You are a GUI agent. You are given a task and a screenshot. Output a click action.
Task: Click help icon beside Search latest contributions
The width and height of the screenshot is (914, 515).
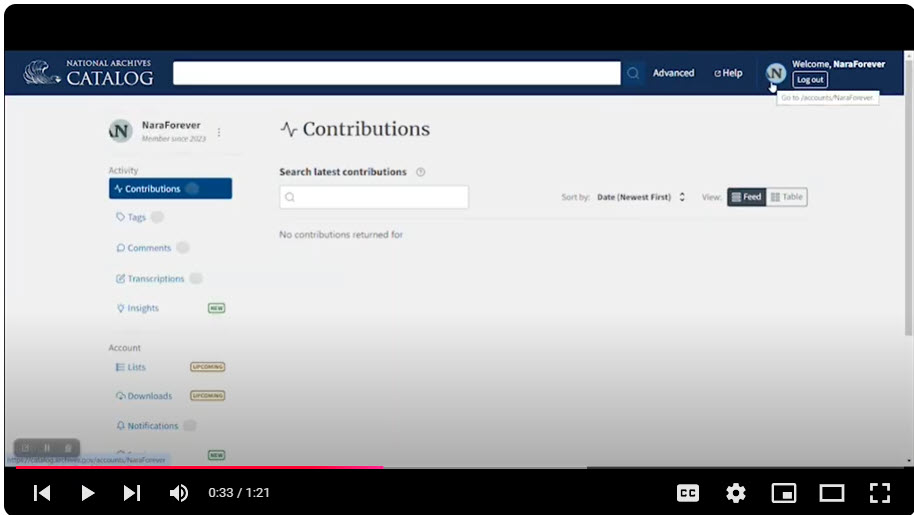click(x=421, y=172)
